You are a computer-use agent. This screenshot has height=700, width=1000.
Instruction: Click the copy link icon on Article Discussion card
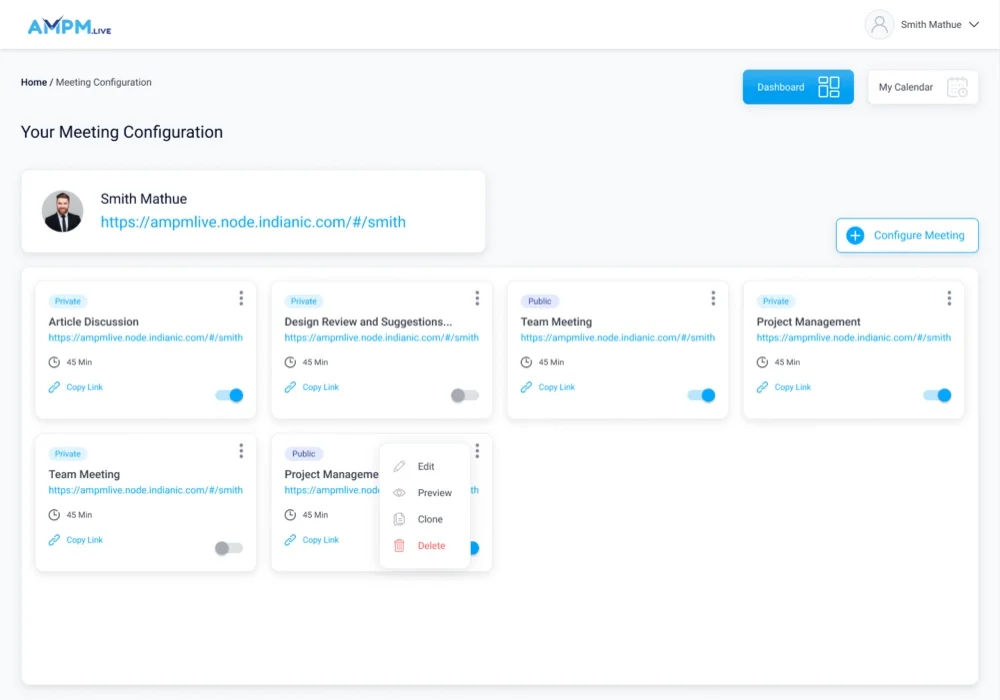pos(54,387)
